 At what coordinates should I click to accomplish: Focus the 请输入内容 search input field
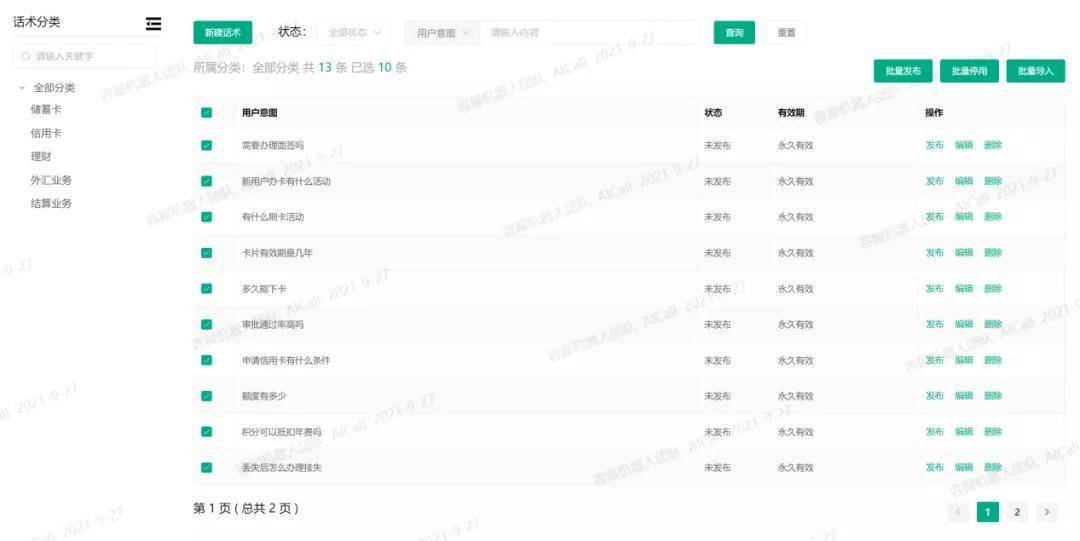point(590,33)
